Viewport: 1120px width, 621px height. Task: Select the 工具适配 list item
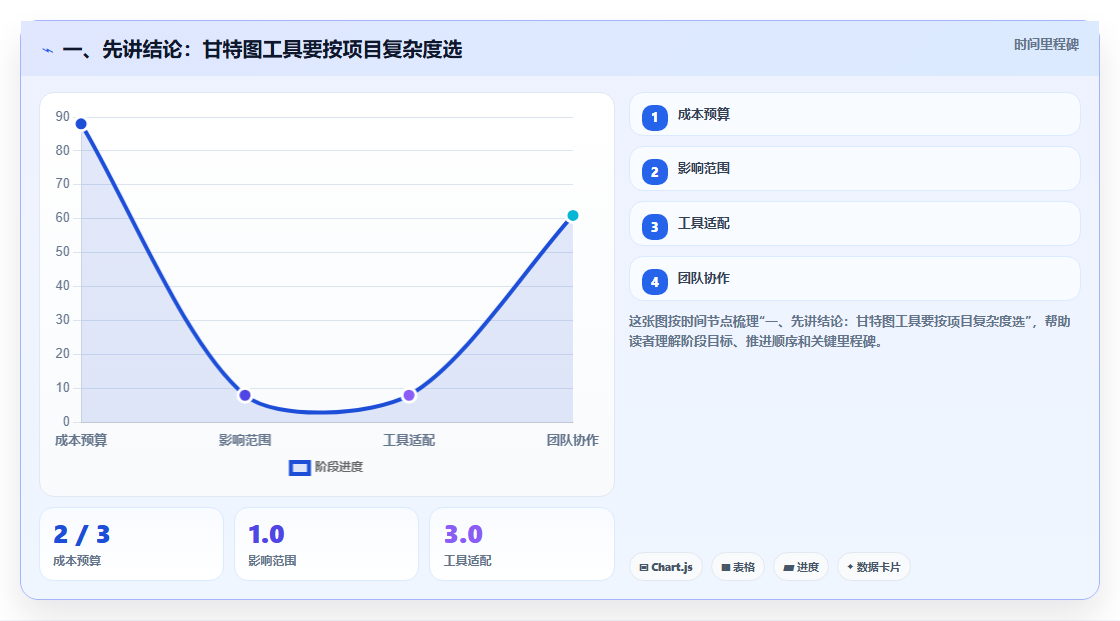tap(854, 224)
